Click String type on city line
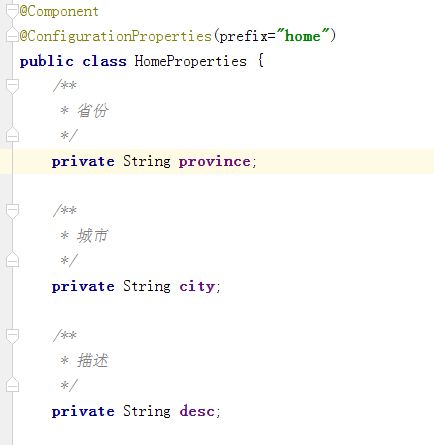The width and height of the screenshot is (434, 445). pyautogui.click(x=147, y=287)
